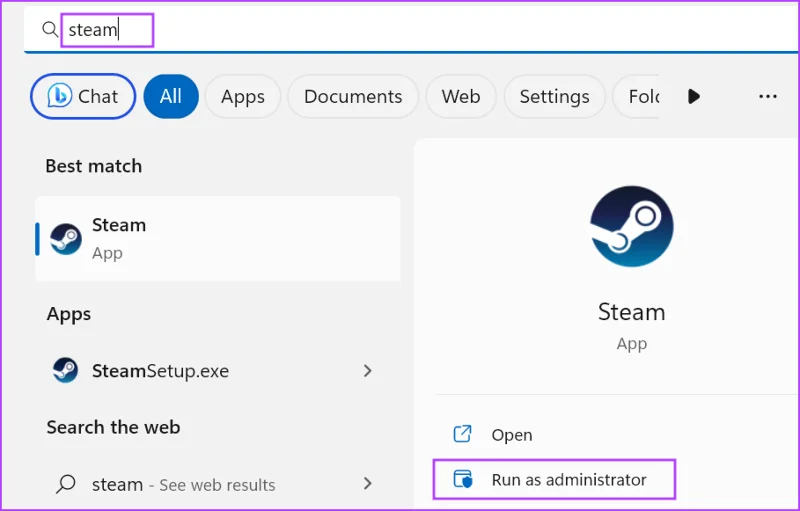Click the search box containing steam
The height and width of the screenshot is (511, 800).
pos(411,30)
